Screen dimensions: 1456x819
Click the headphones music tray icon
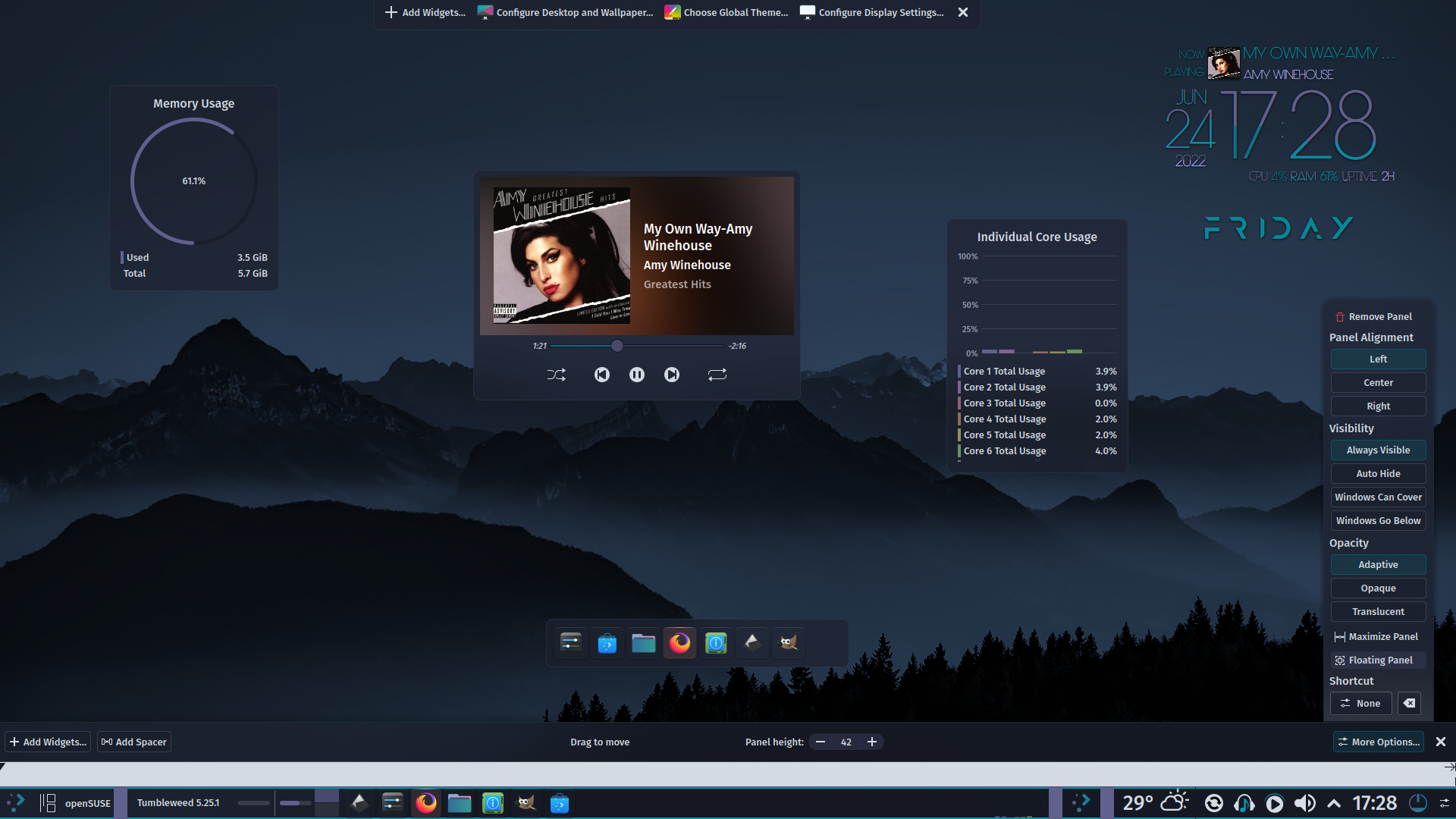(1244, 803)
